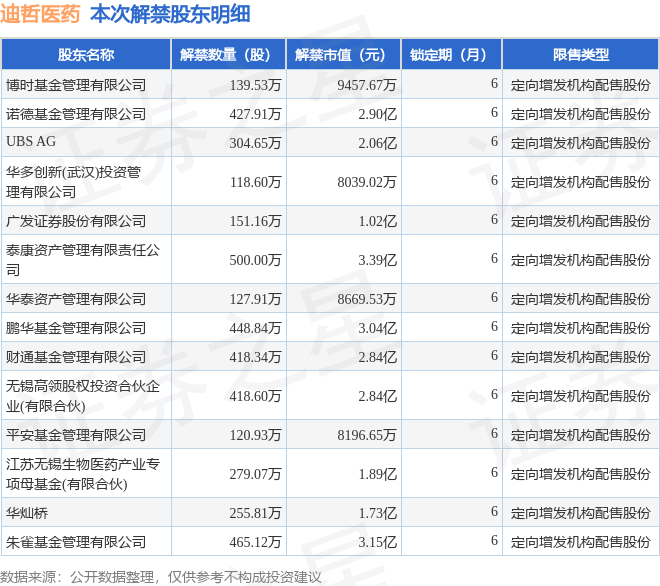Click the 418.60万 quantity value

pyautogui.click(x=255, y=396)
